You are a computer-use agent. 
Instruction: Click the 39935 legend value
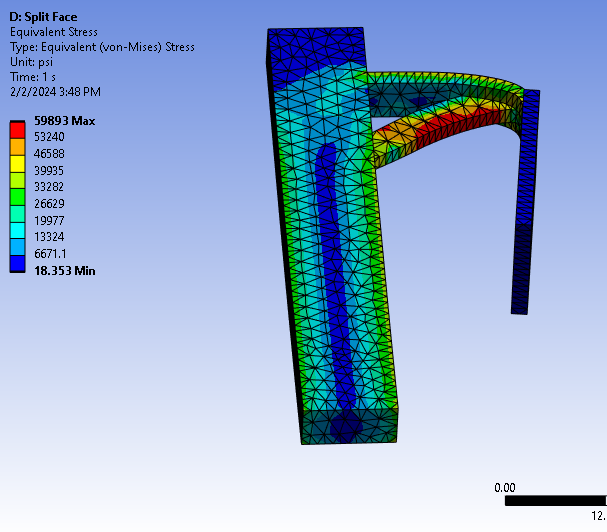(49, 170)
